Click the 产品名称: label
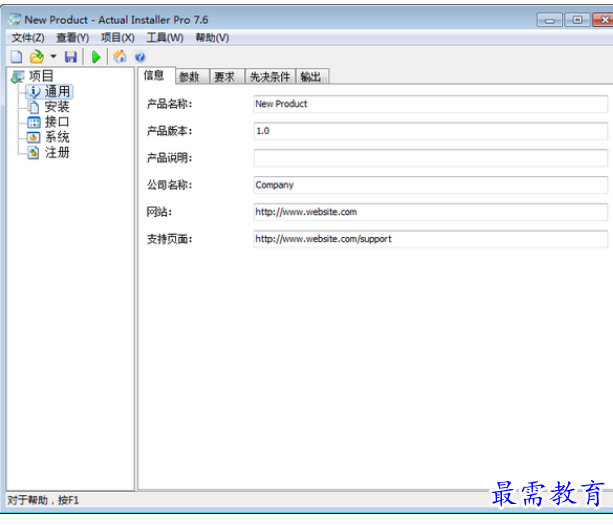This screenshot has height=525, width=613. (169, 104)
